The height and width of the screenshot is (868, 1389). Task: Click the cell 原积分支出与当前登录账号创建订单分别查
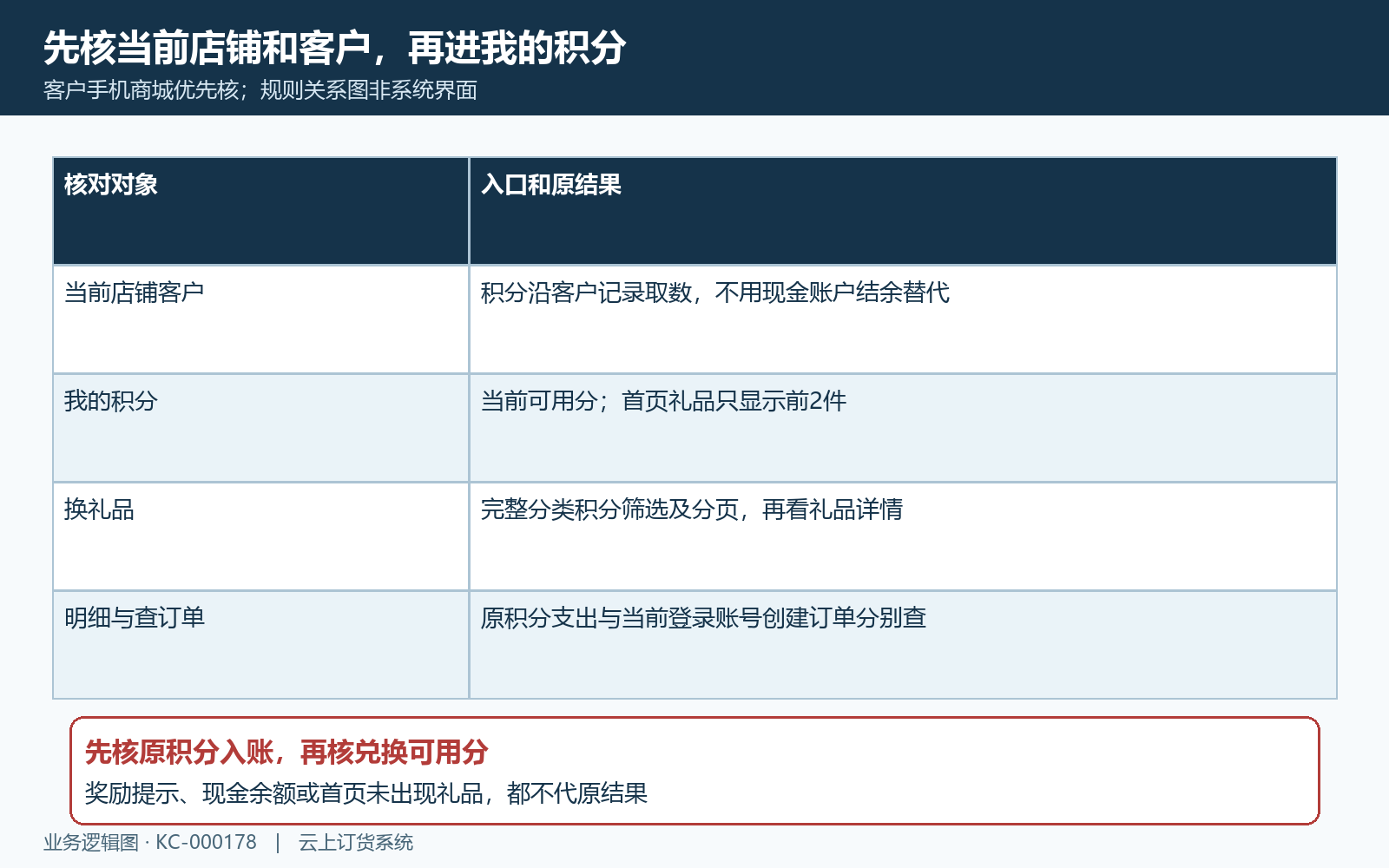coord(903,645)
